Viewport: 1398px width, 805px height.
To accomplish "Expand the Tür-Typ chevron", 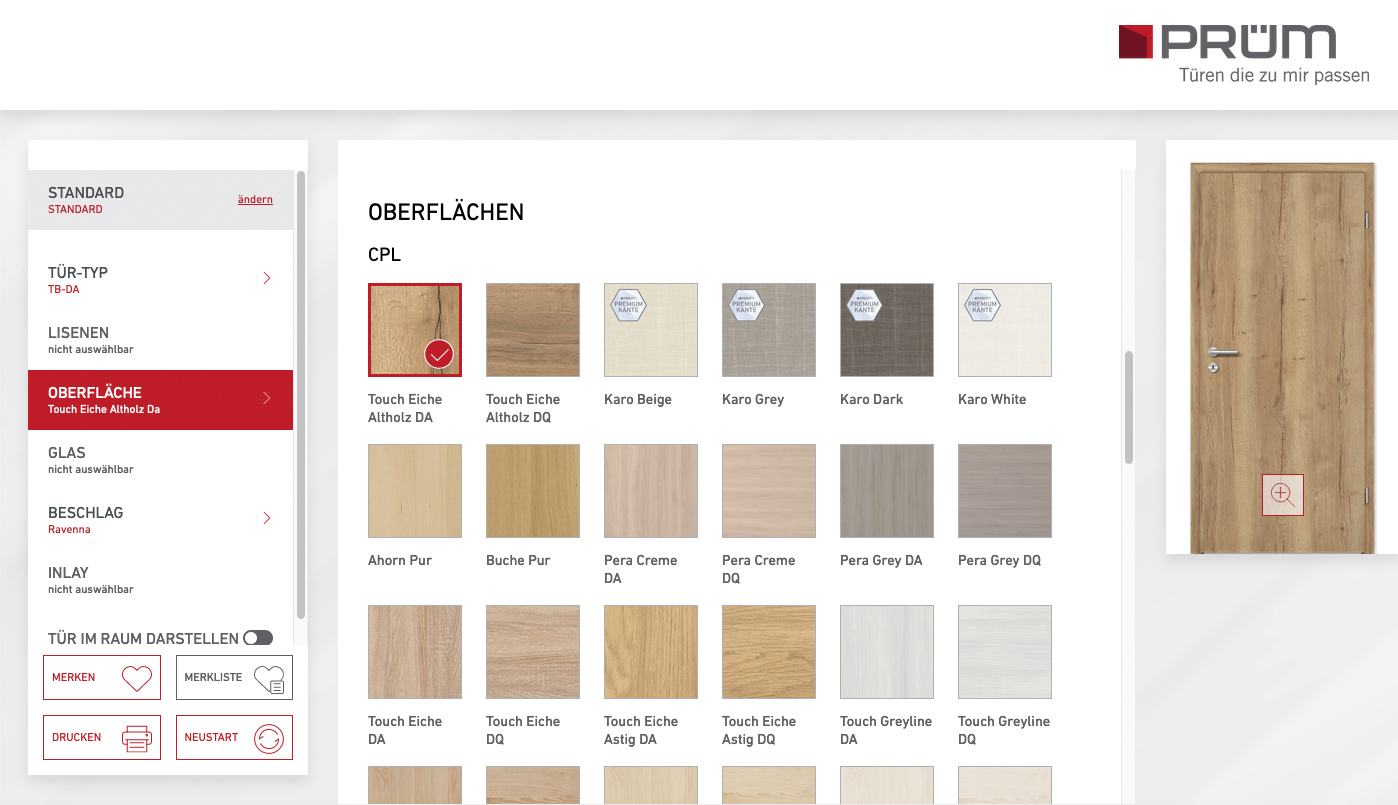I will click(267, 278).
